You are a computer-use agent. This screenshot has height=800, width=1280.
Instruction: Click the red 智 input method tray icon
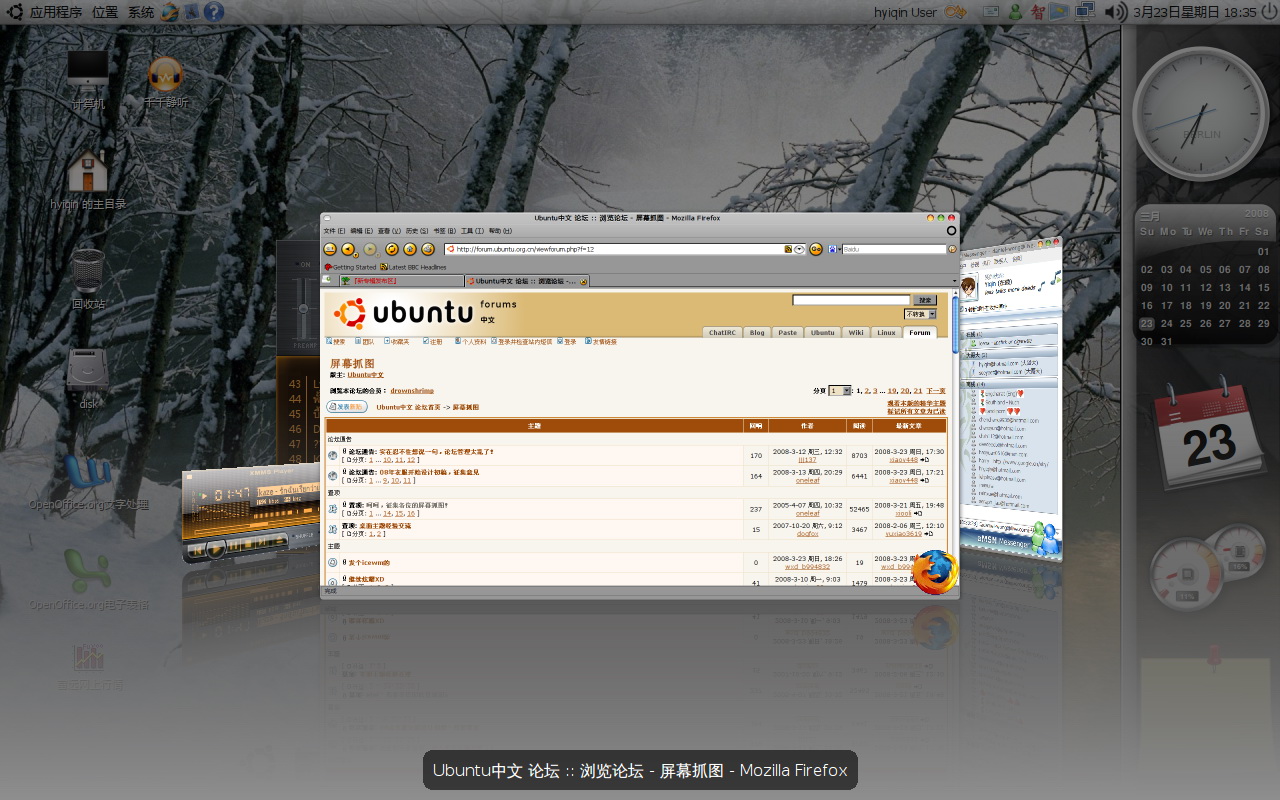pyautogui.click(x=1038, y=12)
